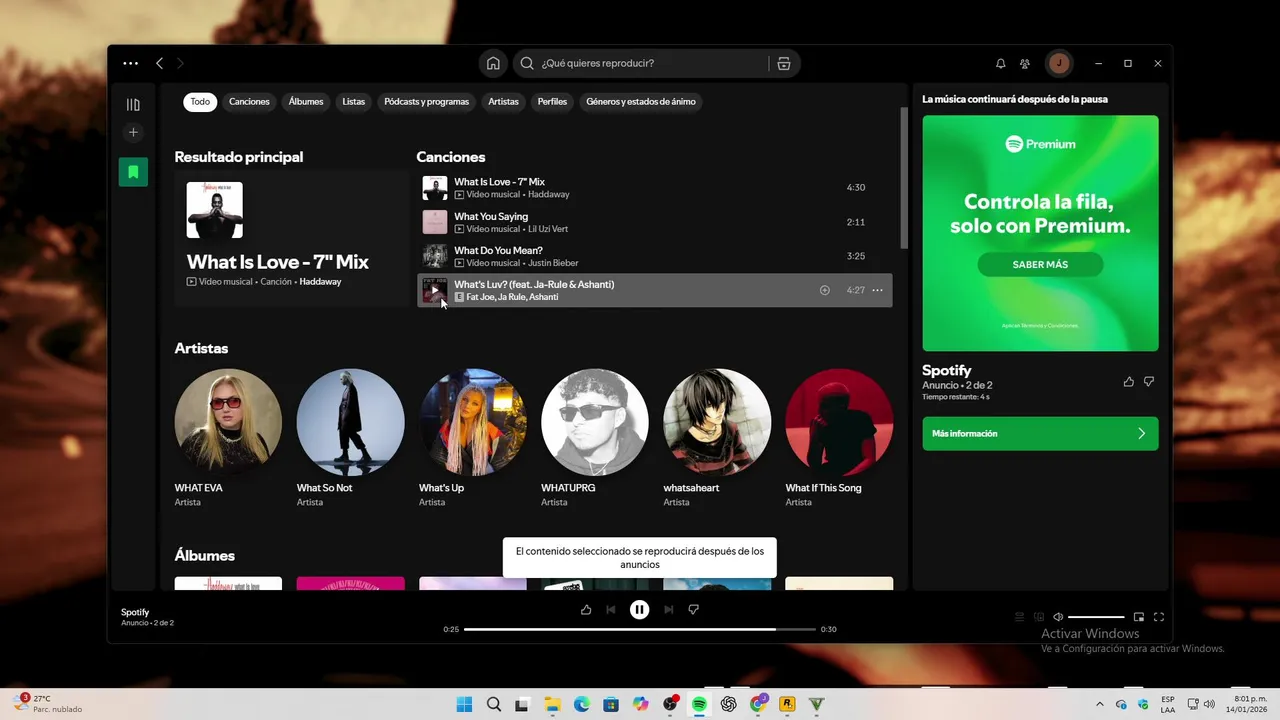Viewport: 1280px width, 720px height.
Task: Thumbs up in the right ad panel
Action: point(1129,381)
